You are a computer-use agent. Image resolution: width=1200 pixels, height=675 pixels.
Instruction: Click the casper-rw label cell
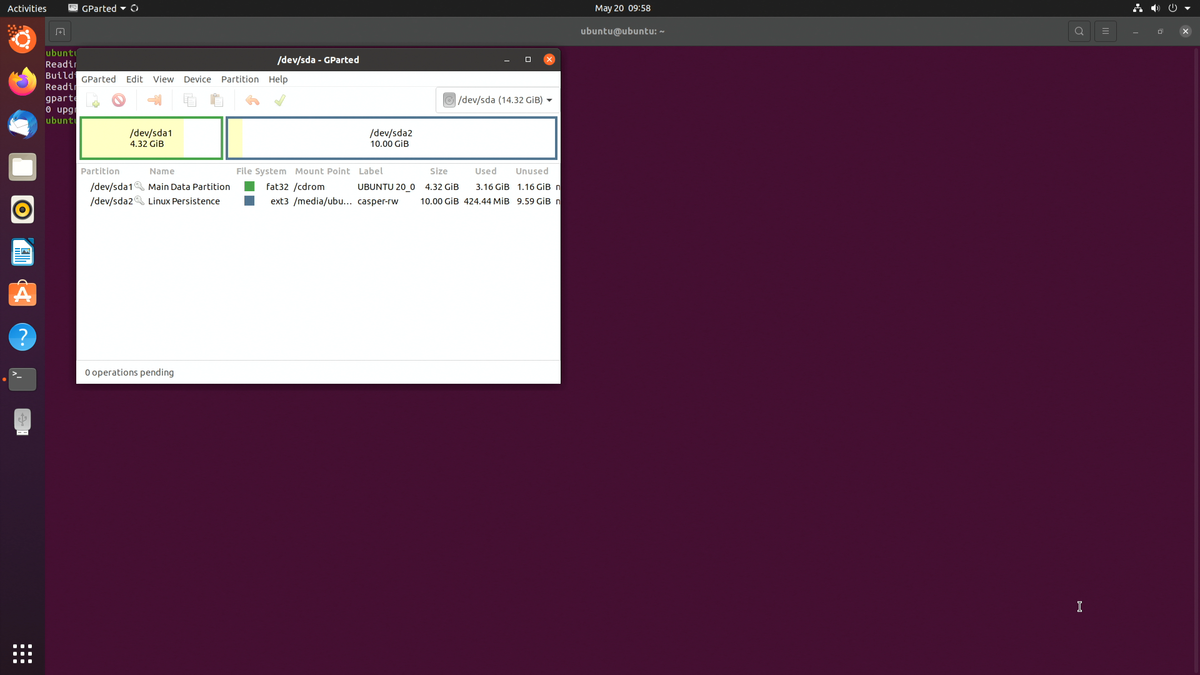click(379, 201)
